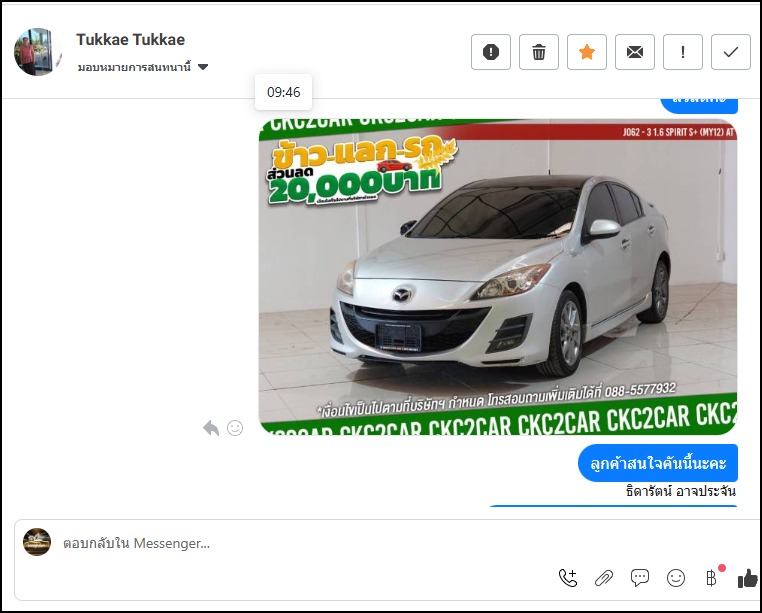Image resolution: width=762 pixels, height=613 pixels.
Task: Toggle the orange star follow-up button
Action: click(x=587, y=52)
